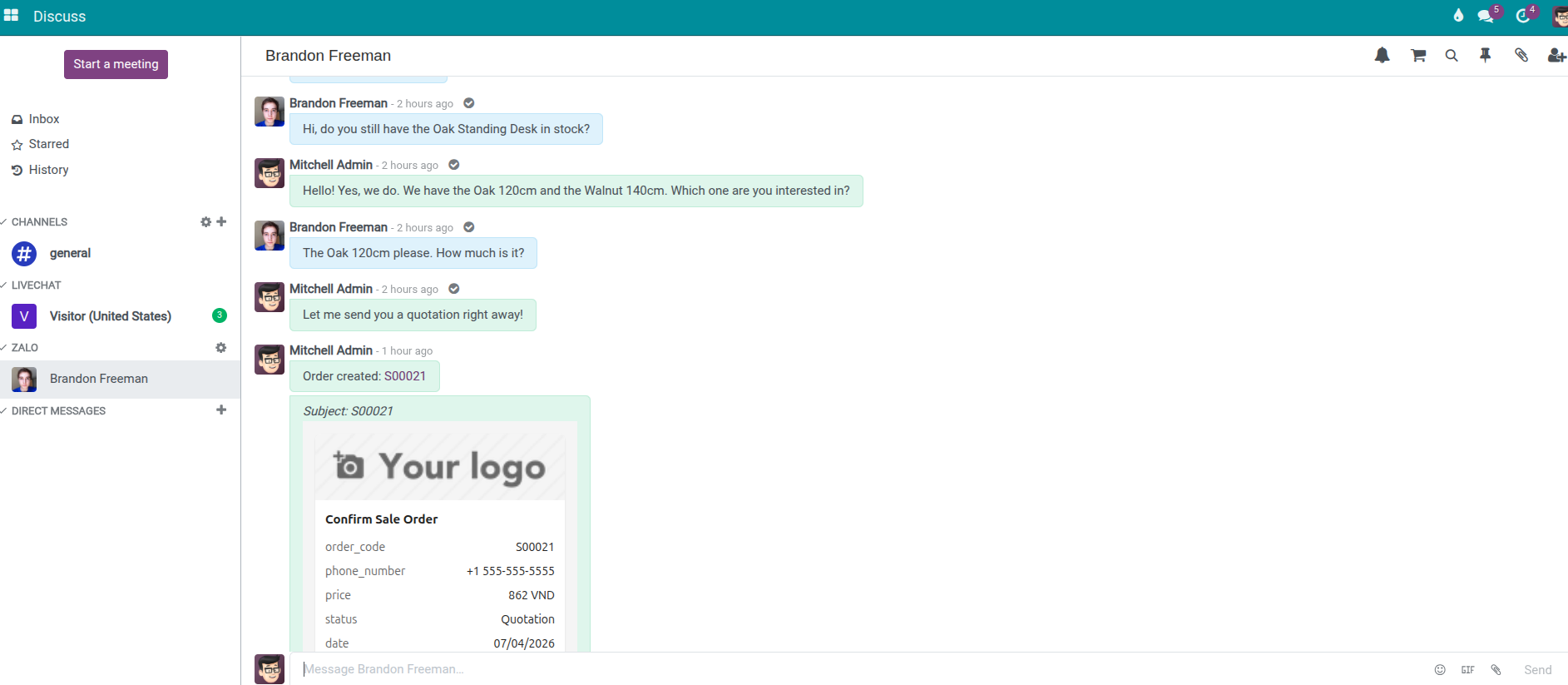Viewport: 1568px width, 685px height.
Task: Open pinned messages via pushpin icon
Action: tap(1485, 56)
